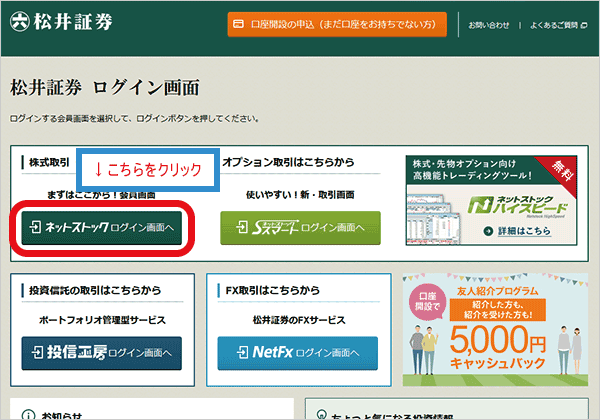Click 使いやすい！新・取引画面 text

(x=300, y=195)
